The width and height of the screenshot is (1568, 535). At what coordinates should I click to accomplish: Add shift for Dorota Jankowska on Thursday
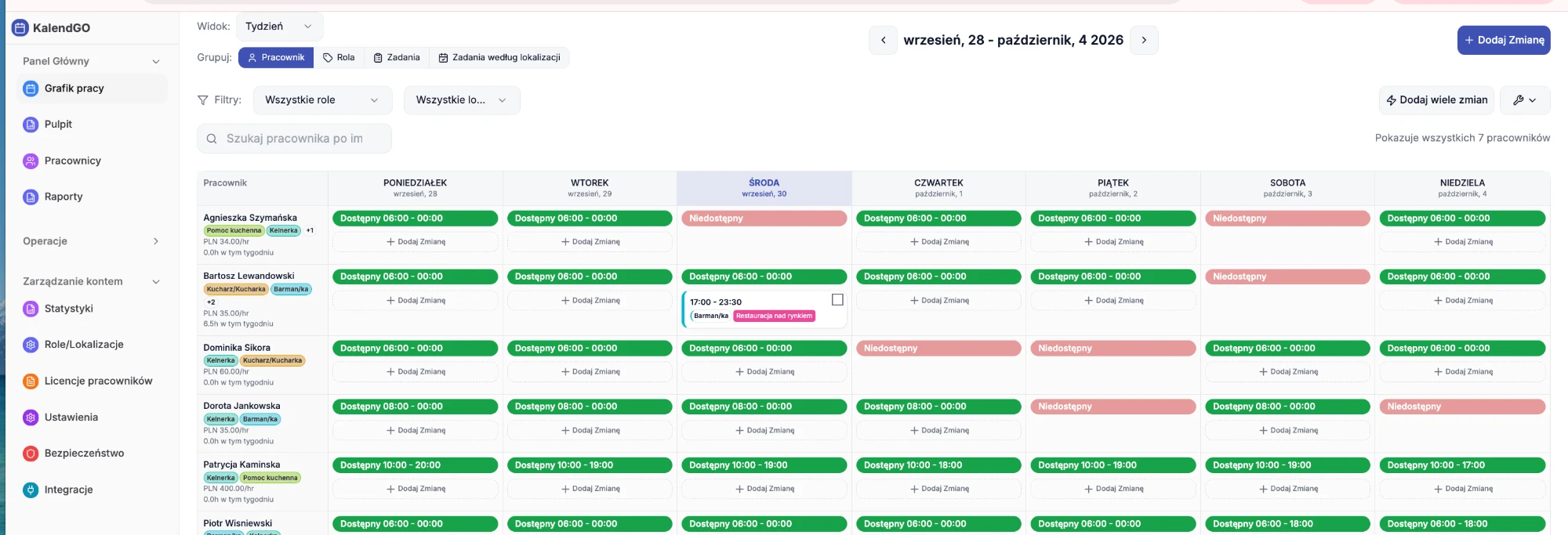point(939,431)
